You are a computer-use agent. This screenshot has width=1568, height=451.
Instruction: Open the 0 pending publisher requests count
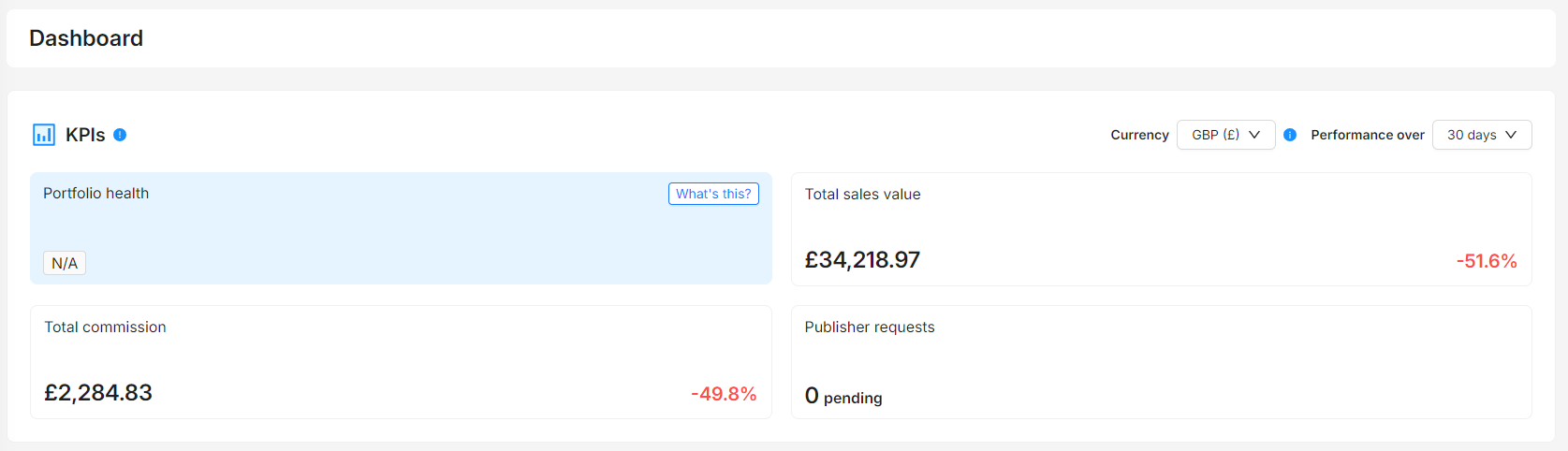point(843,397)
